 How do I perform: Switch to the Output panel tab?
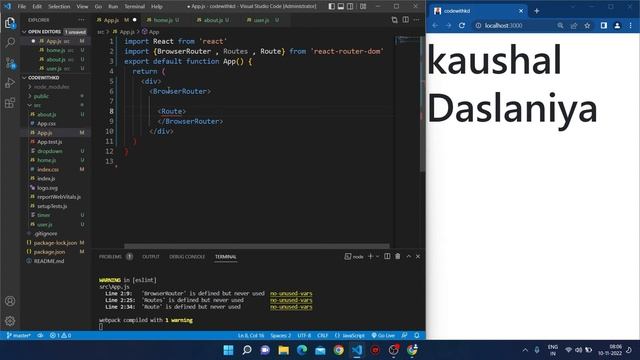[151, 257]
